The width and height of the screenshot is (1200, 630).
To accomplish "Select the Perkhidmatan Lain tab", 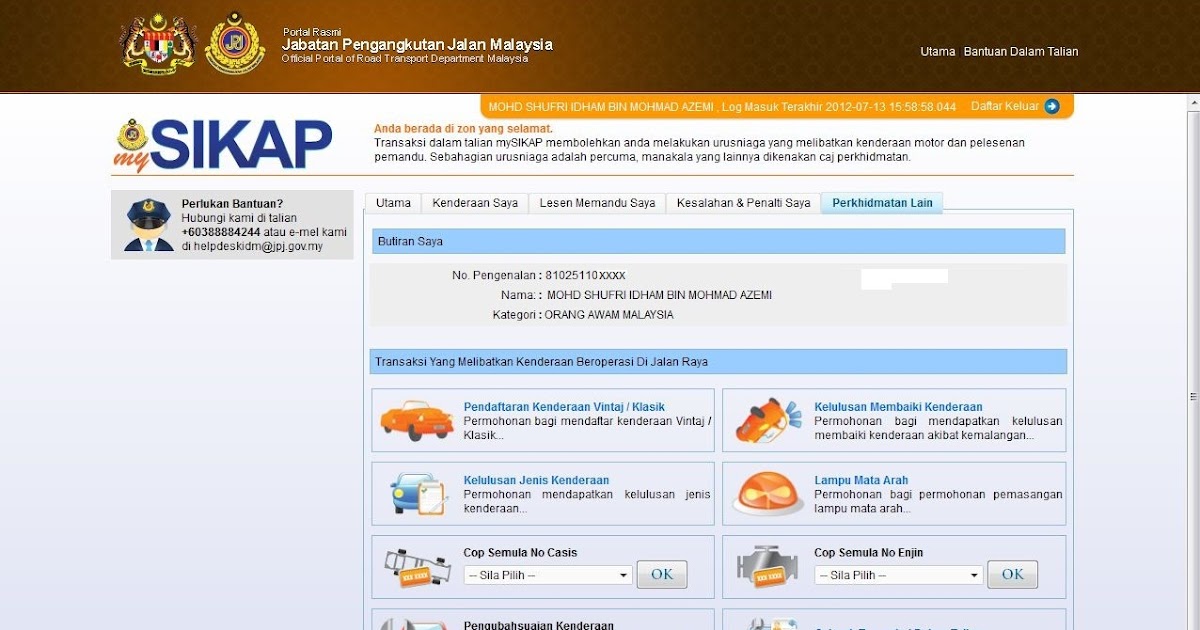I will (x=882, y=203).
